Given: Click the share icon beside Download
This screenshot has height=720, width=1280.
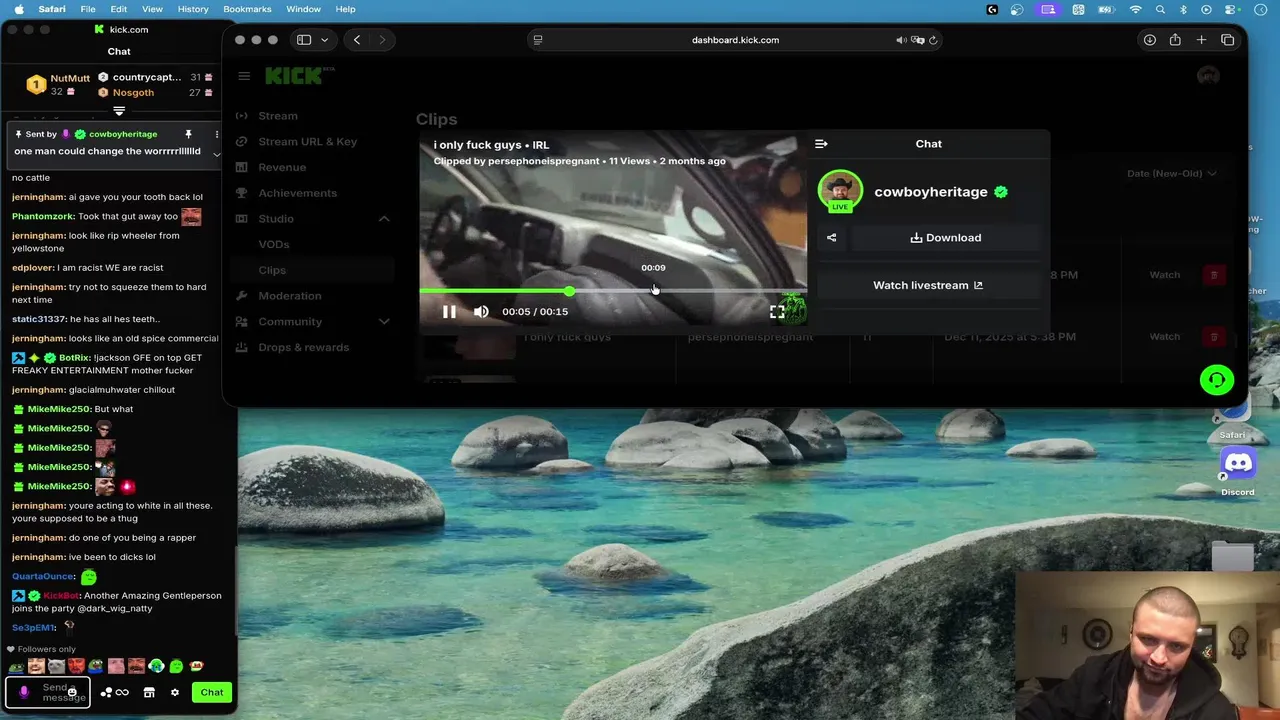Looking at the screenshot, I should [x=832, y=238].
